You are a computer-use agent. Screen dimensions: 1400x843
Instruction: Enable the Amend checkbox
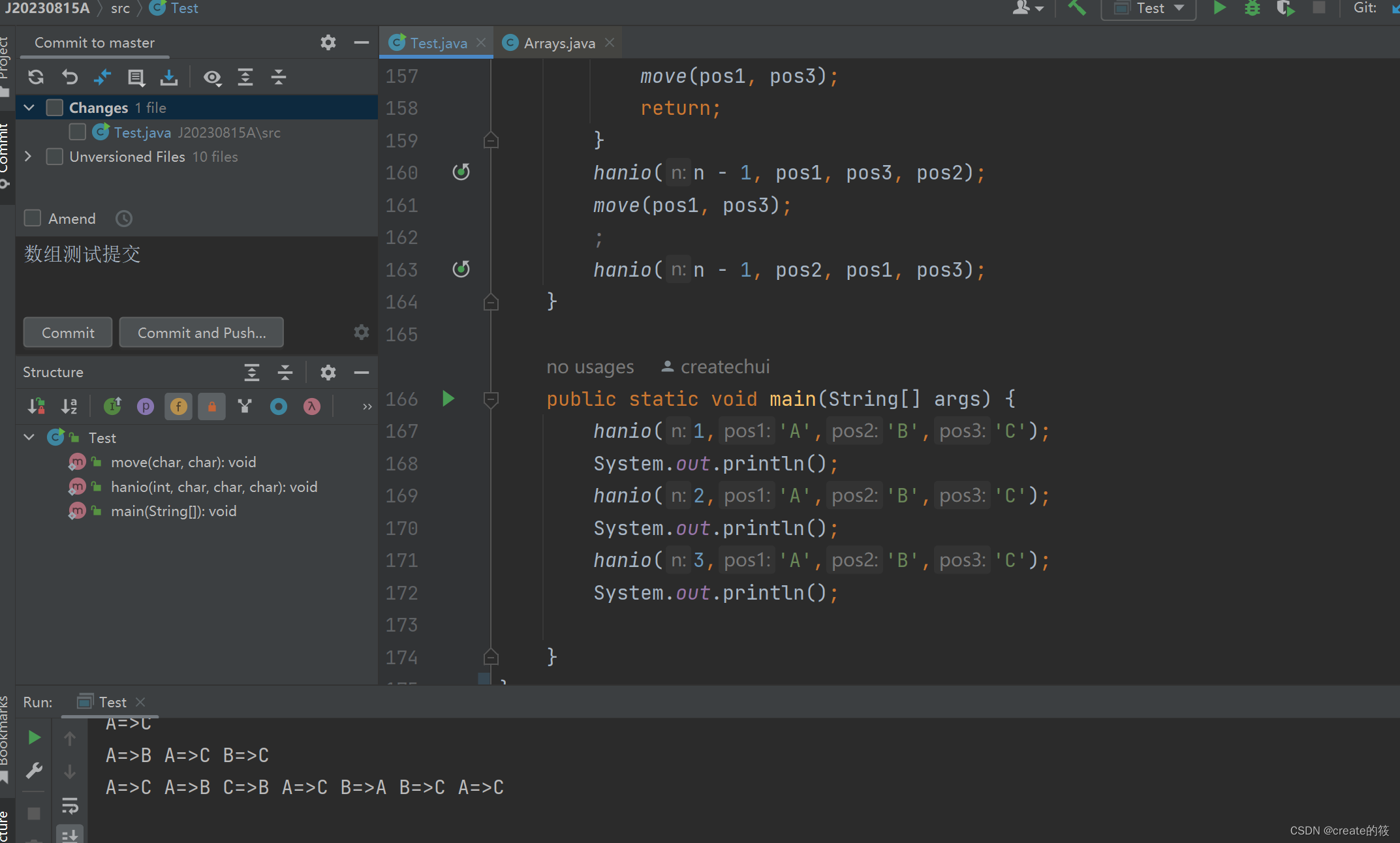pos(33,219)
